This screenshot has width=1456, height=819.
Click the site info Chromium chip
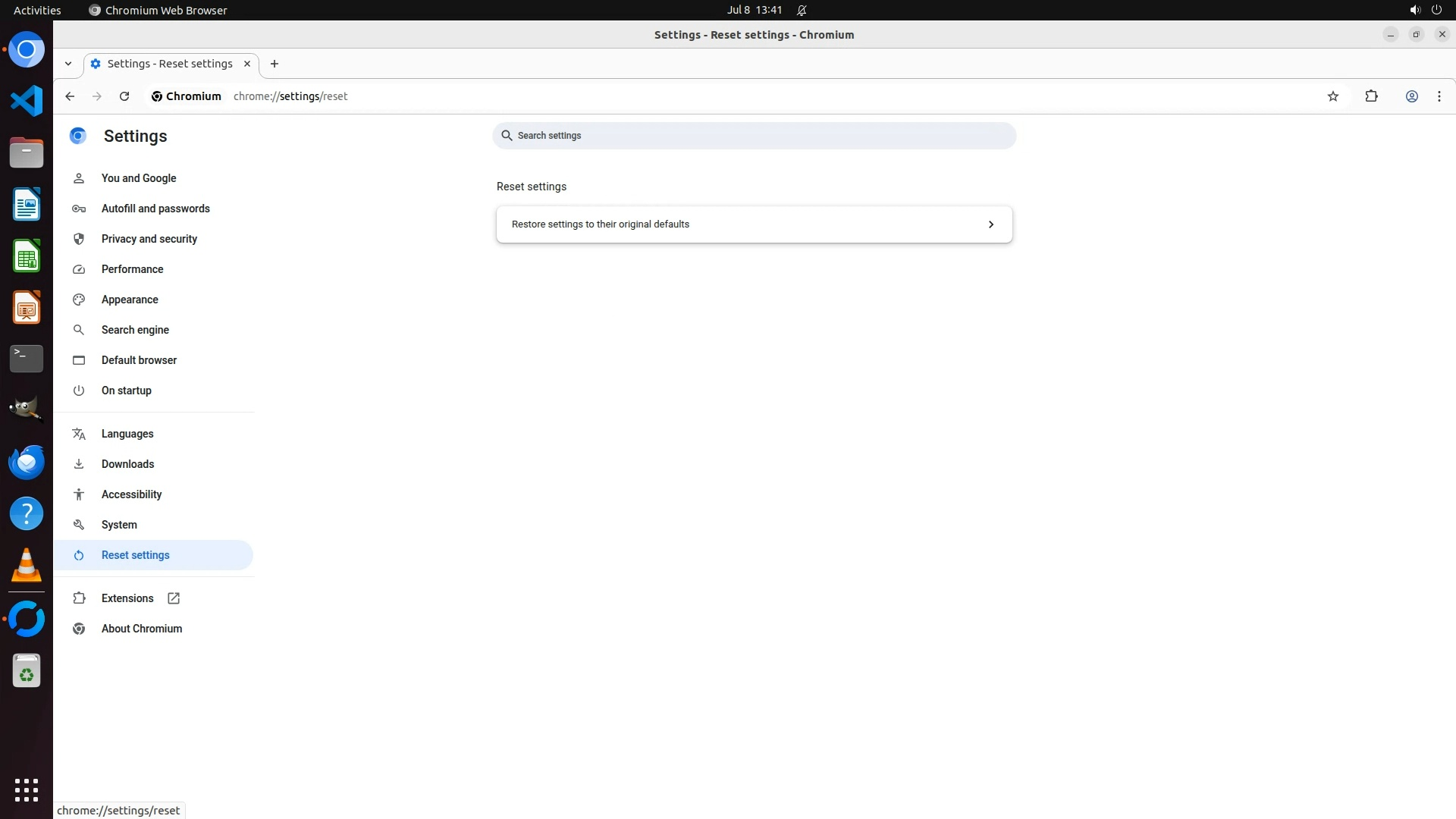pos(186,96)
